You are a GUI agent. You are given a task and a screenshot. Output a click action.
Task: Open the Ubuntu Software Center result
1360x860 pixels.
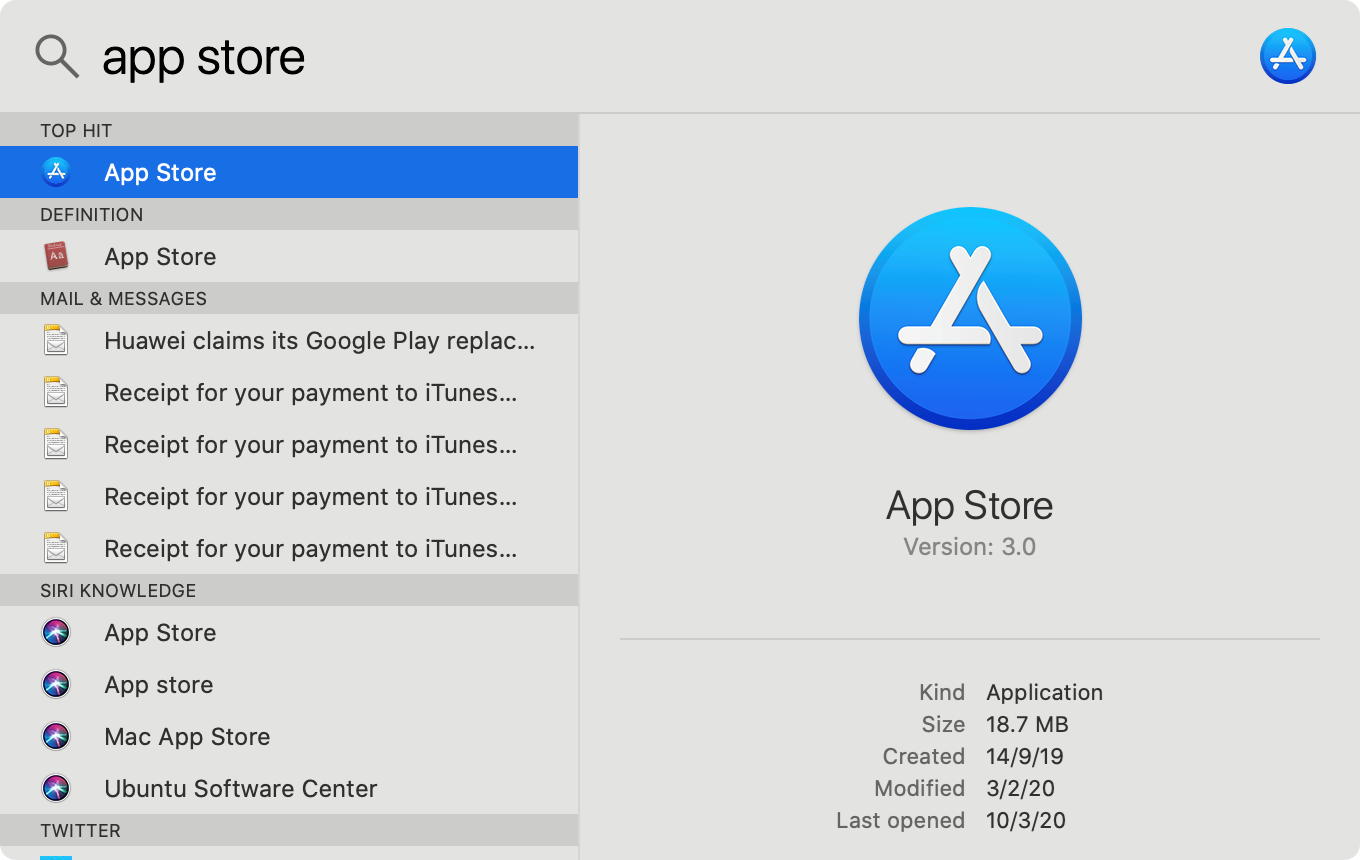click(240, 788)
